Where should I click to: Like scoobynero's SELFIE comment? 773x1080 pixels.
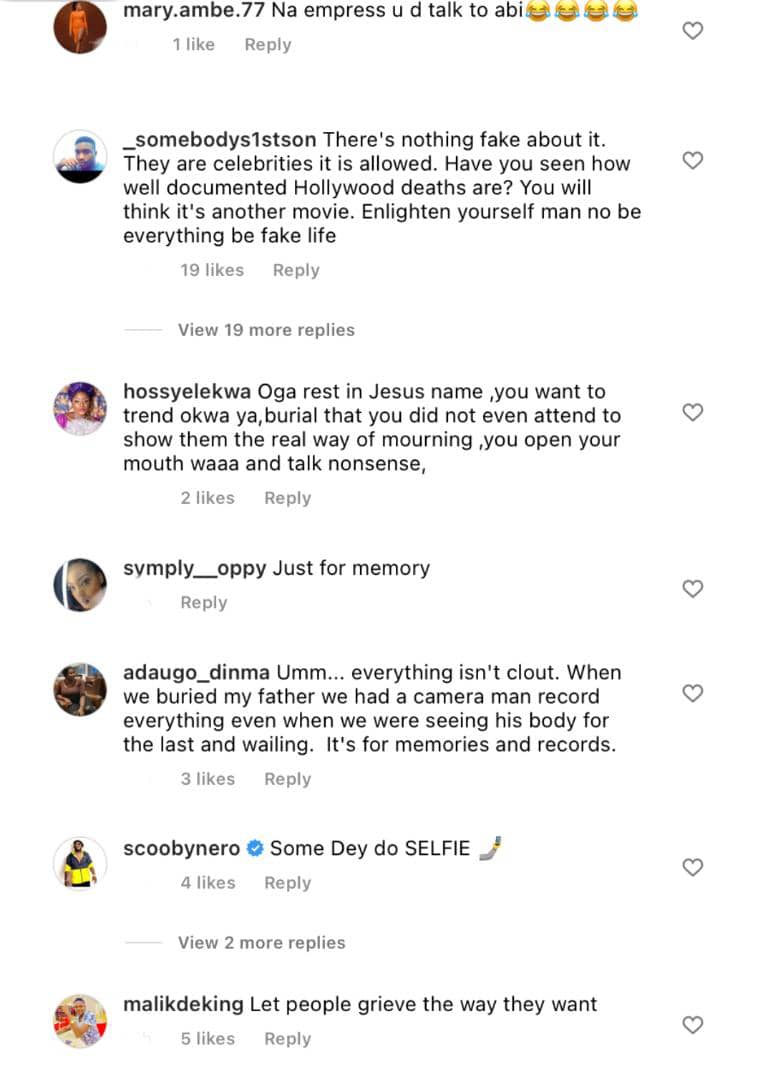[692, 867]
